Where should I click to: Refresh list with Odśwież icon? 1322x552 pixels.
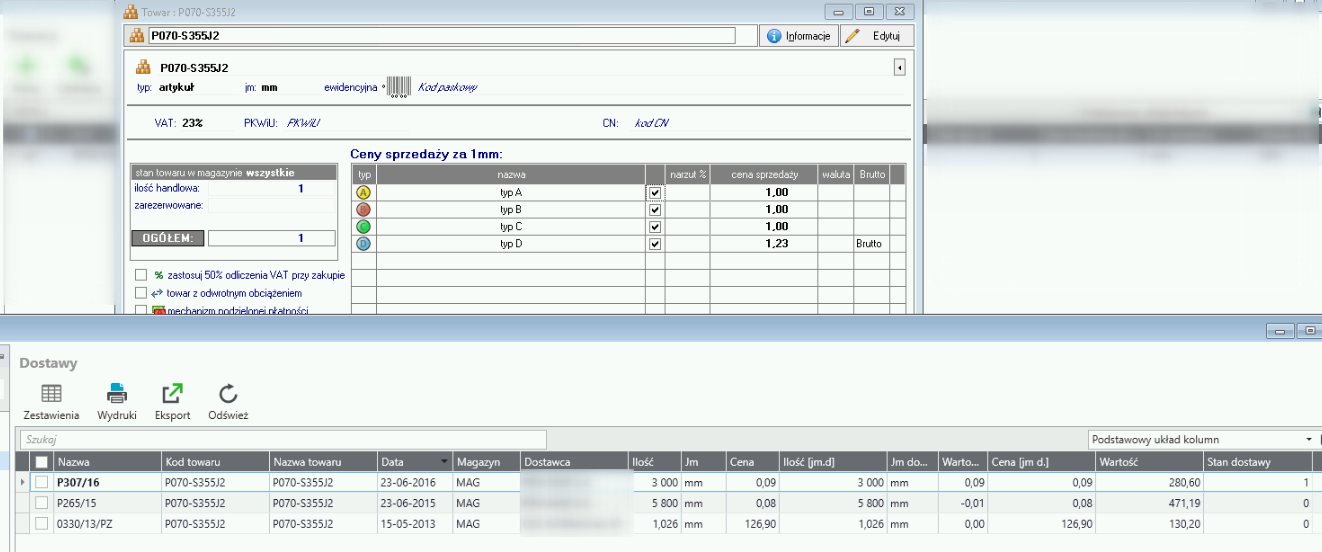(x=228, y=394)
